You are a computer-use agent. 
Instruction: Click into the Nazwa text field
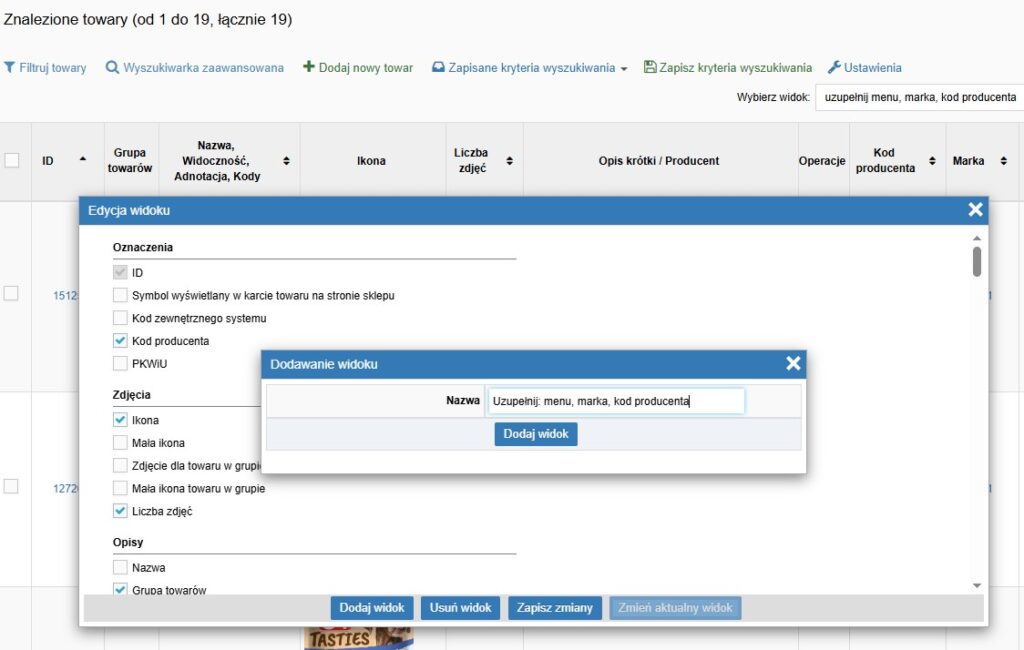click(615, 401)
